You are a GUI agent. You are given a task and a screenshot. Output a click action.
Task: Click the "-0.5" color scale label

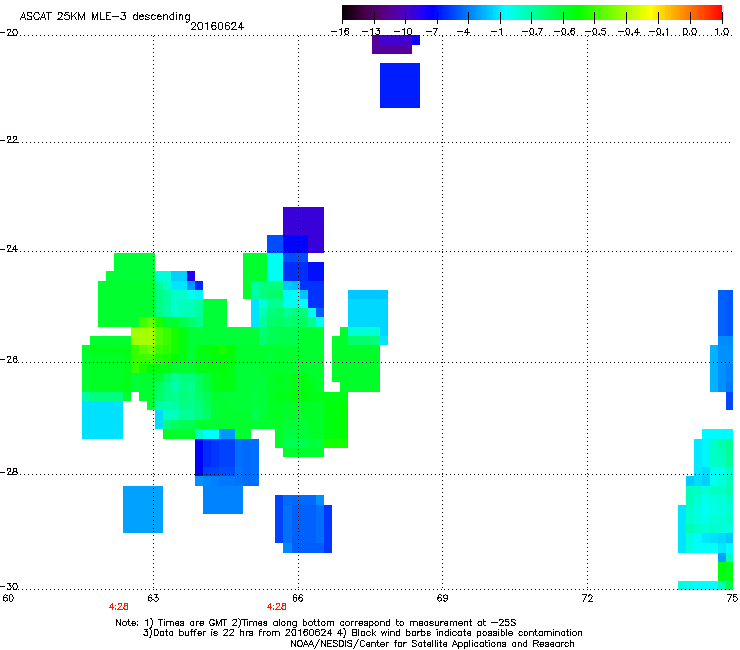pos(595,32)
